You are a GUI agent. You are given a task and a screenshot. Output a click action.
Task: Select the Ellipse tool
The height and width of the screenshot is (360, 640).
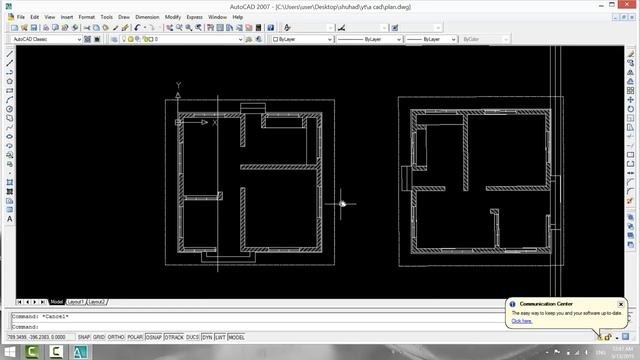click(9, 136)
